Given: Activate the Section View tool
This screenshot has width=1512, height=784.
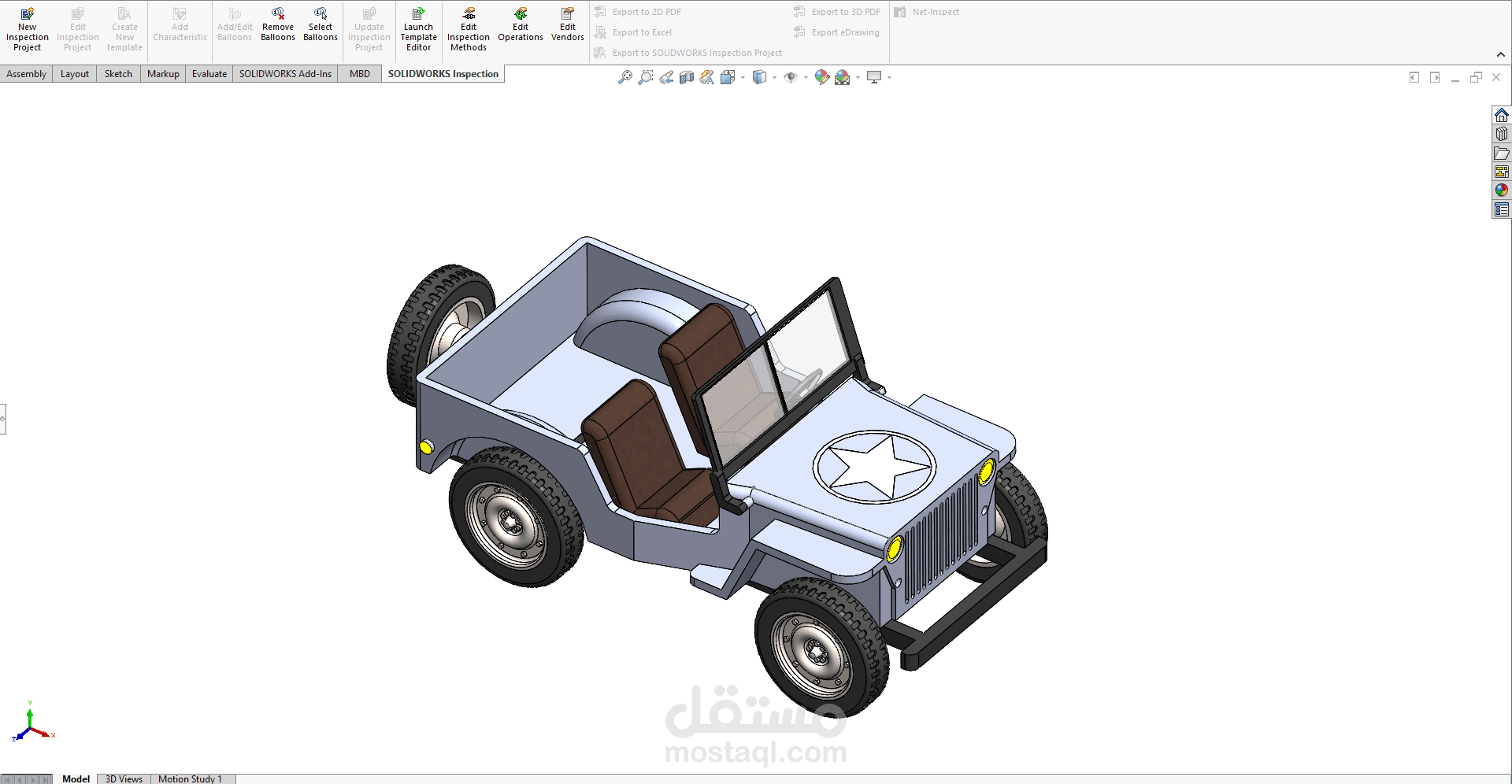Looking at the screenshot, I should [686, 77].
